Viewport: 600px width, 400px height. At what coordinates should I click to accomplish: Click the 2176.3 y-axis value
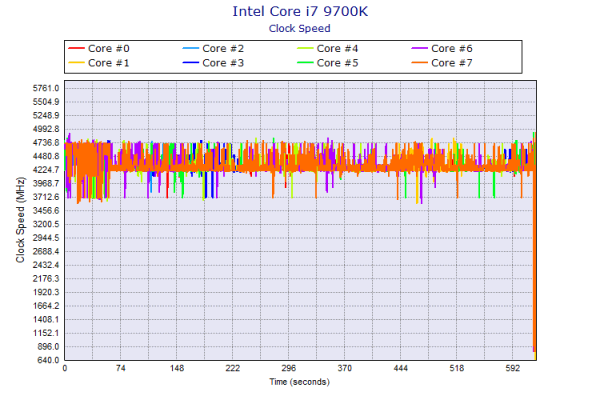[x=46, y=279]
